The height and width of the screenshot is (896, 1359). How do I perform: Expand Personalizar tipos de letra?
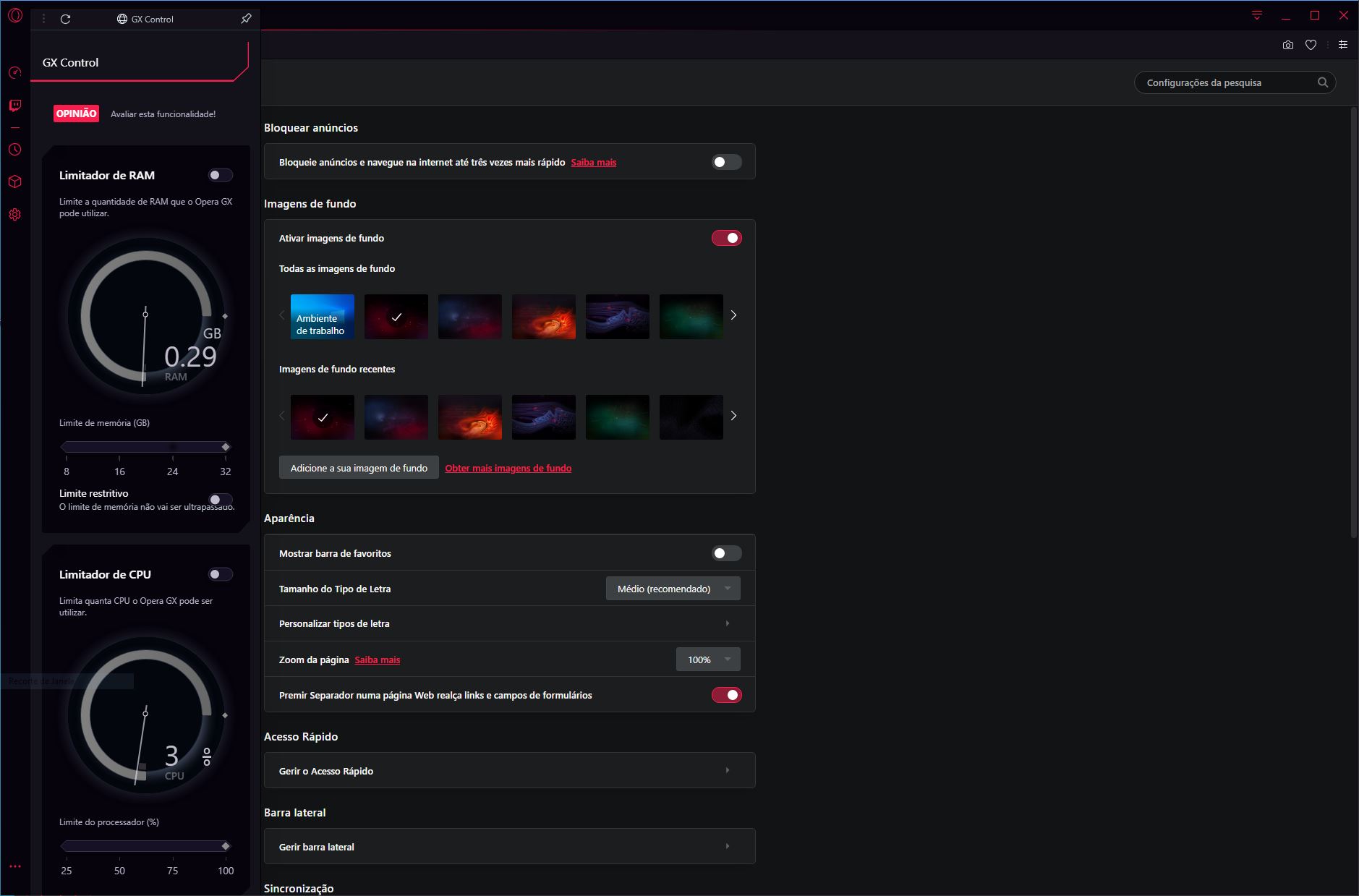click(x=510, y=623)
